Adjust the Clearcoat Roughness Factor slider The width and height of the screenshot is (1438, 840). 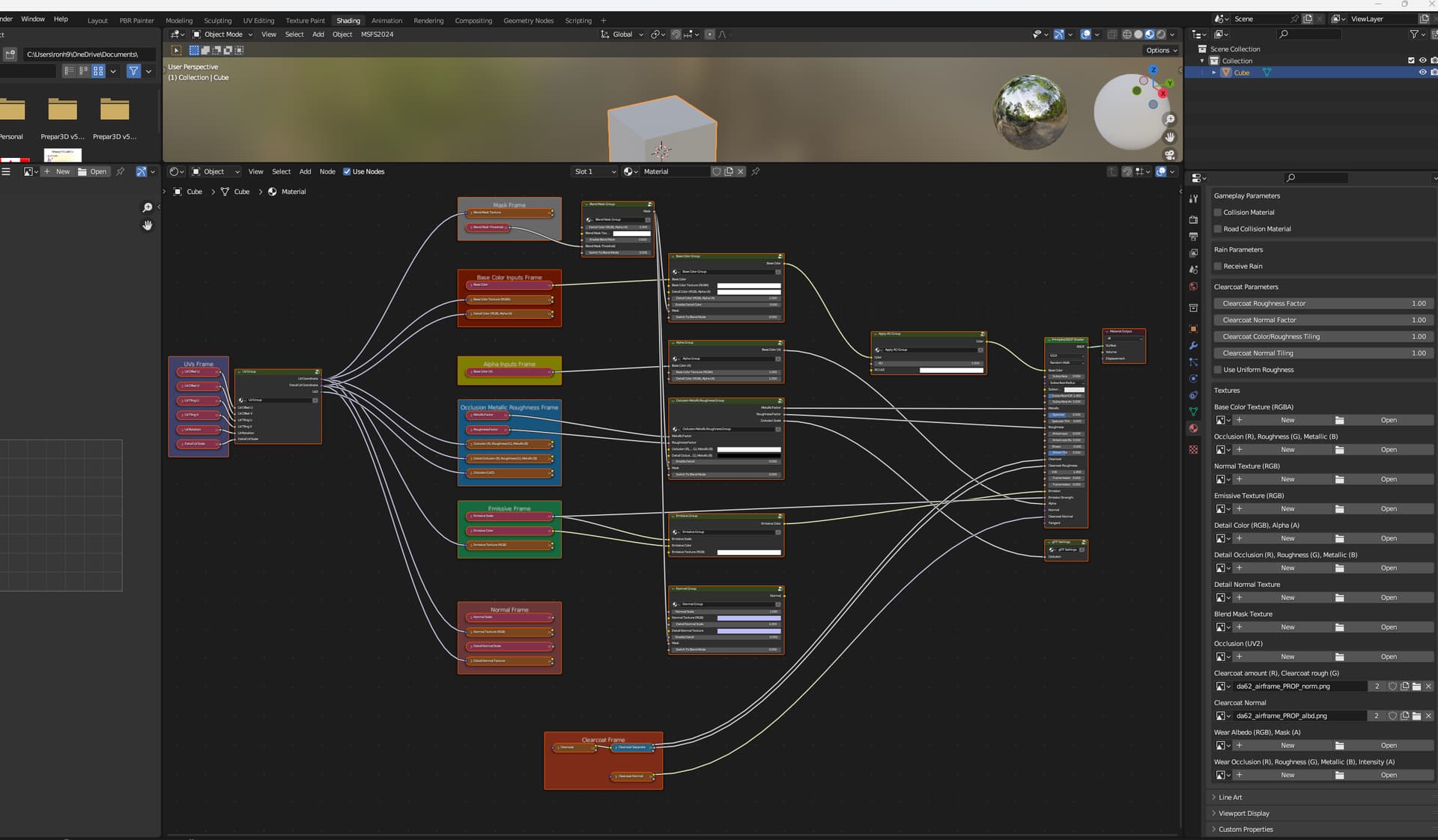coord(1323,304)
